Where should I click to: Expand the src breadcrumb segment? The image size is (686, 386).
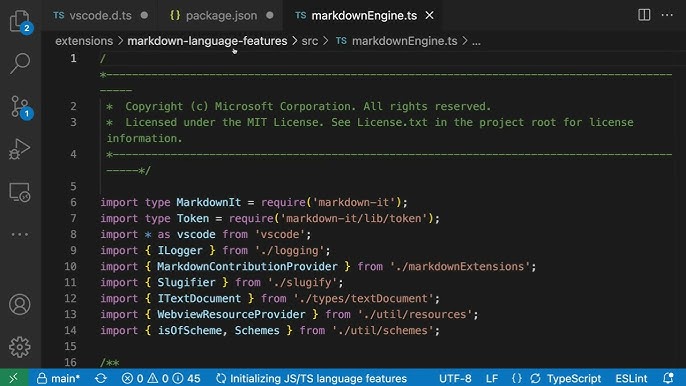coord(310,41)
